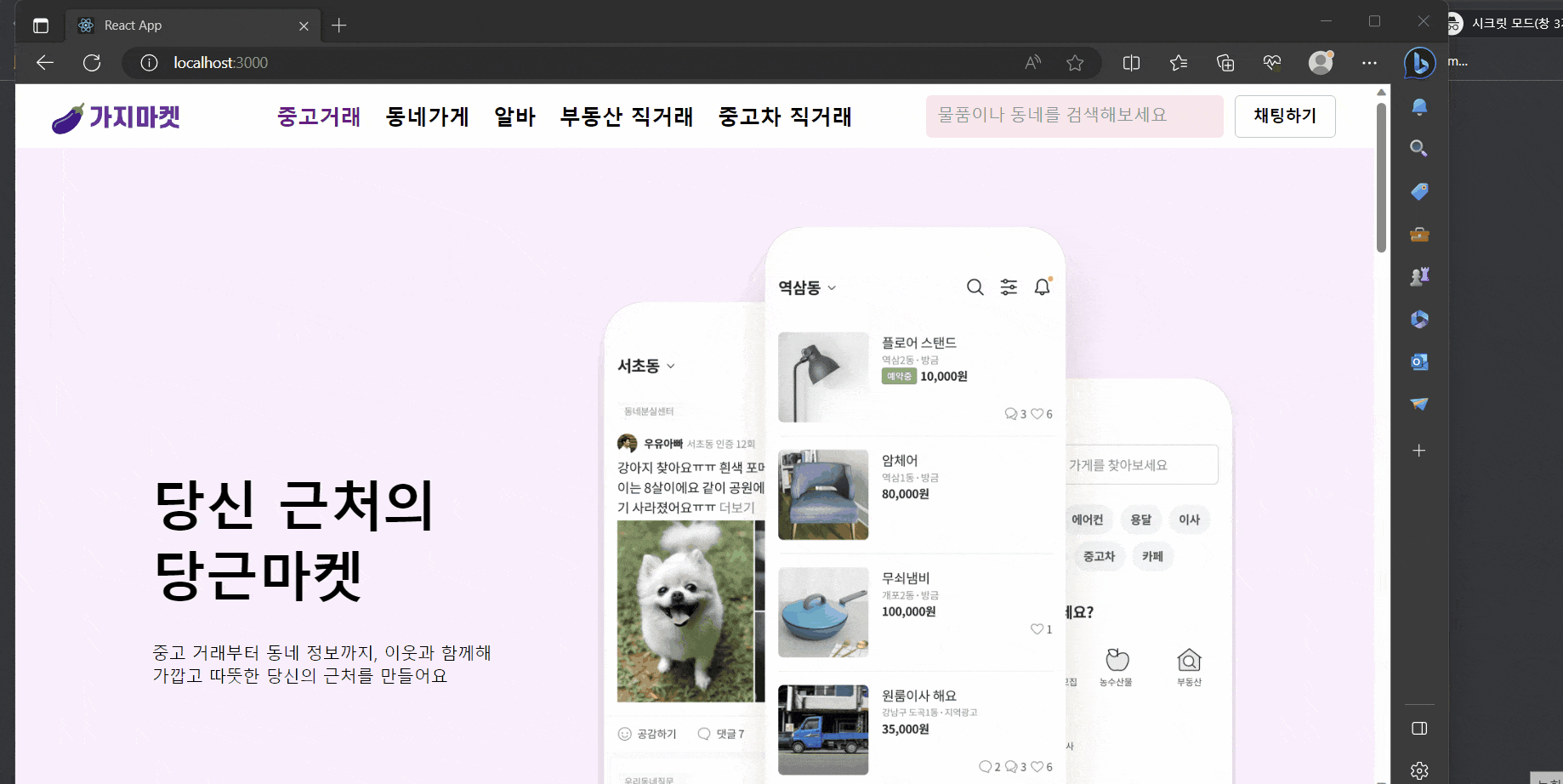Click the 중고 거래부터 동네 정보까지 subtitle text
The height and width of the screenshot is (784, 1563).
(x=321, y=664)
